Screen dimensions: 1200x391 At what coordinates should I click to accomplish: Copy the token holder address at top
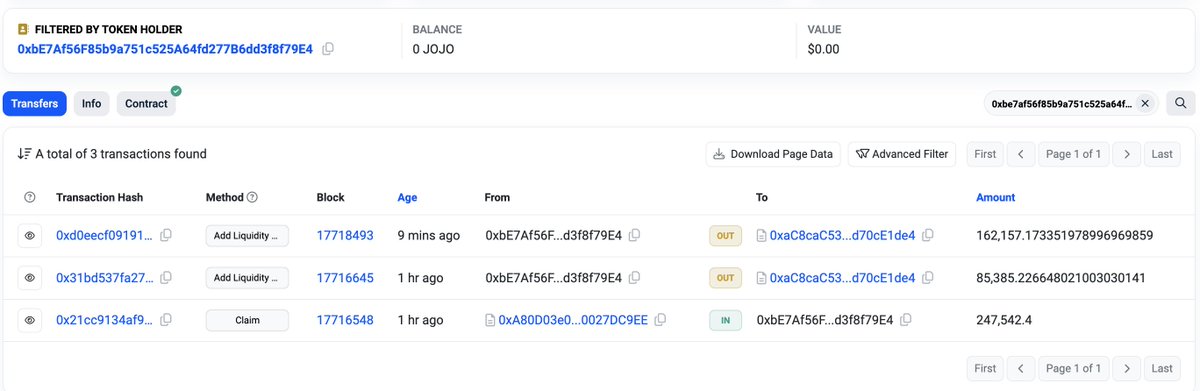click(328, 49)
